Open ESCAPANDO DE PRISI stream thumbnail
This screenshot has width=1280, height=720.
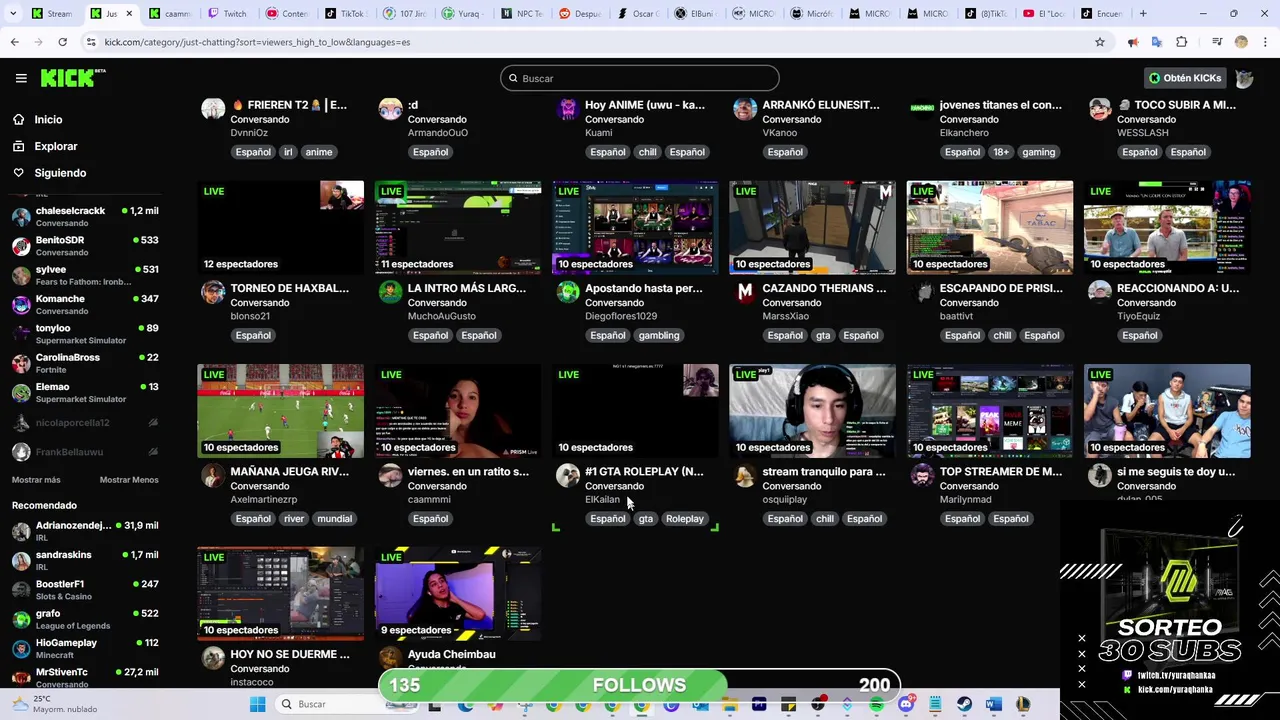[990, 227]
